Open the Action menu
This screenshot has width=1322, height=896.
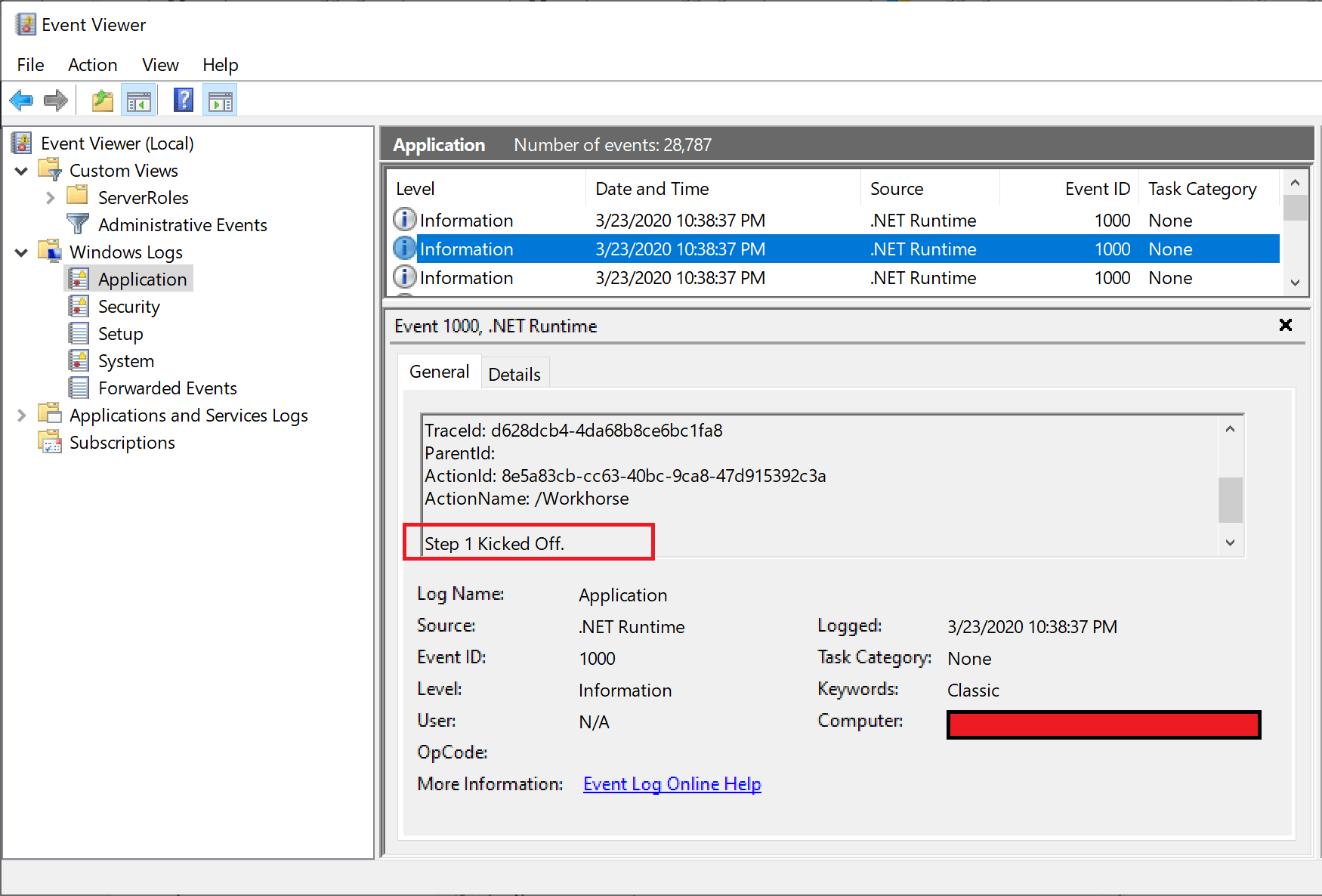coord(93,65)
